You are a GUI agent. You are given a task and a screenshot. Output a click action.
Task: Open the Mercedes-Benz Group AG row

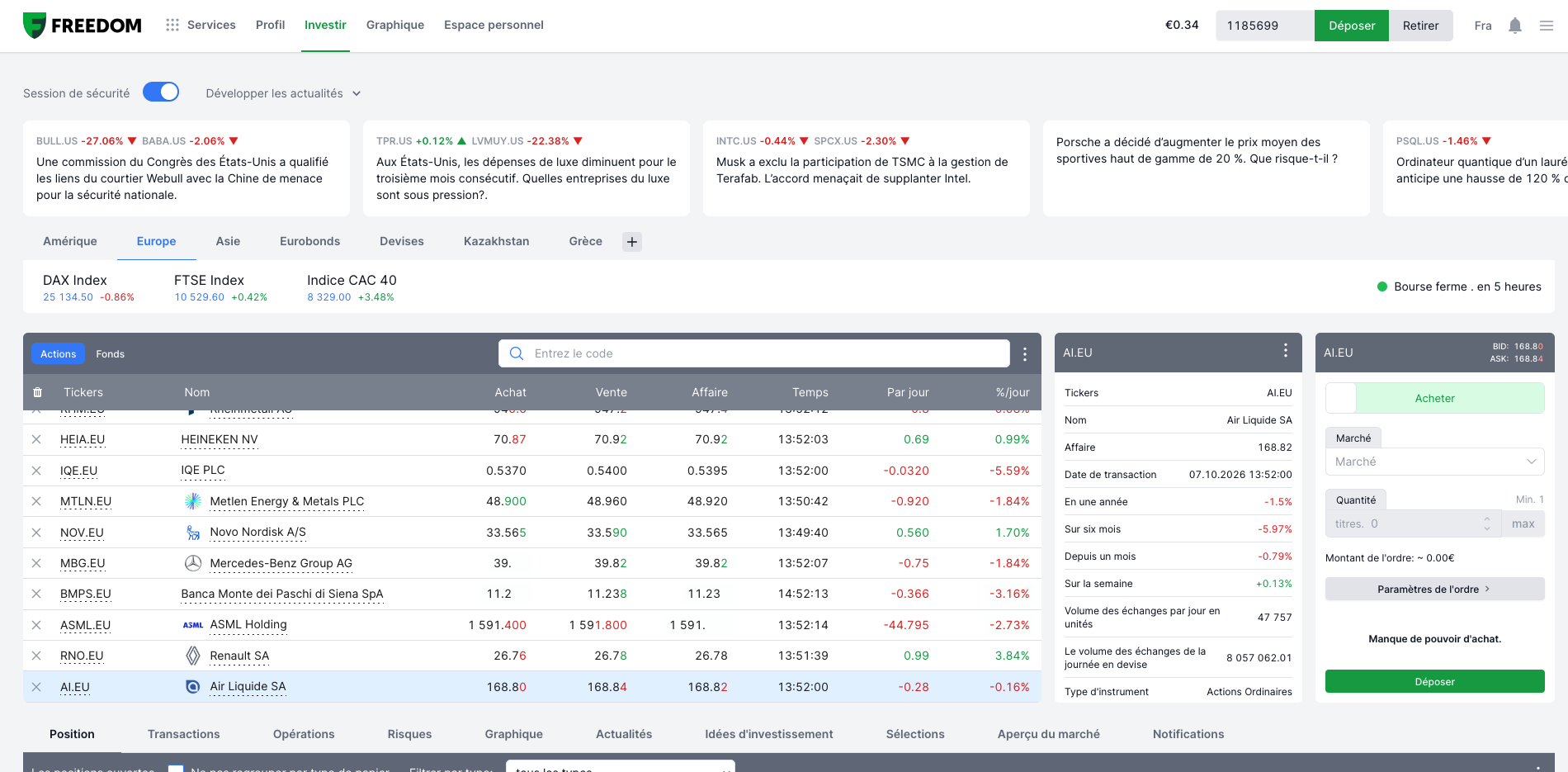(x=532, y=563)
